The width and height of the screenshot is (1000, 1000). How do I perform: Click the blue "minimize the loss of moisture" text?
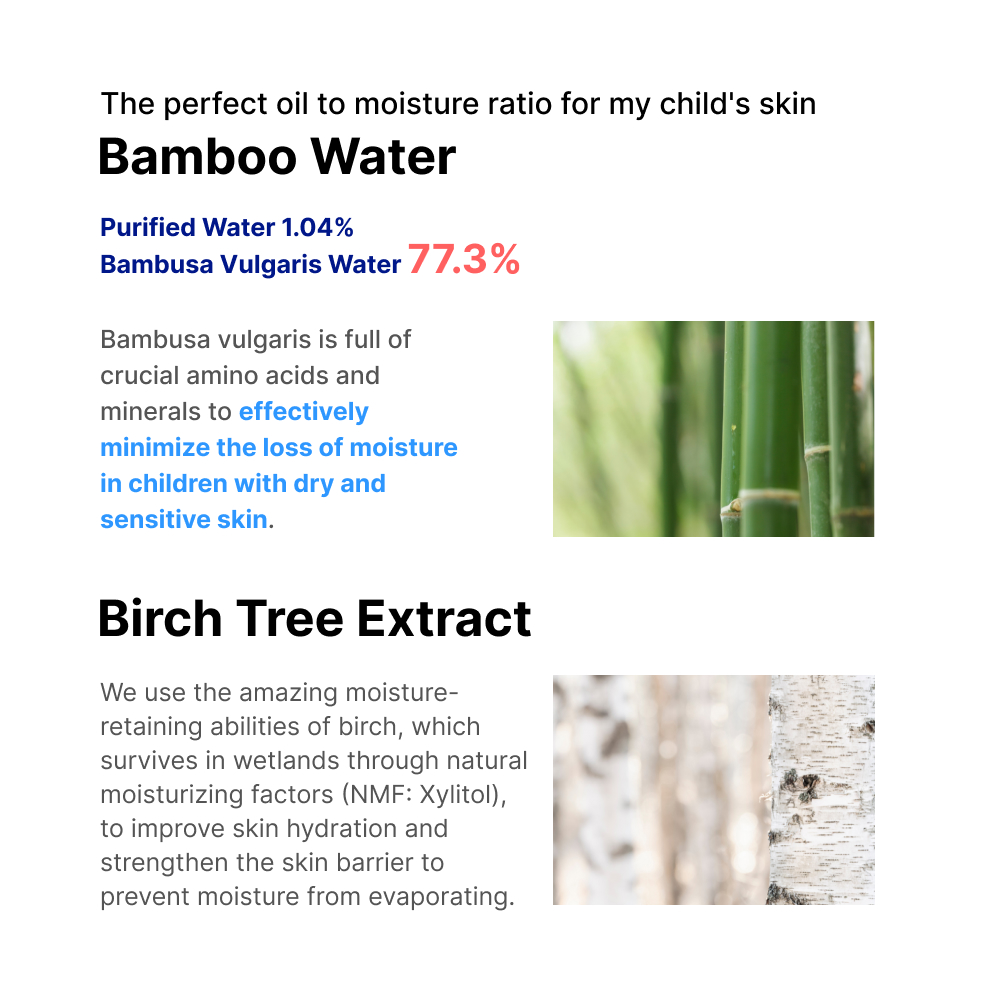pyautogui.click(x=279, y=448)
